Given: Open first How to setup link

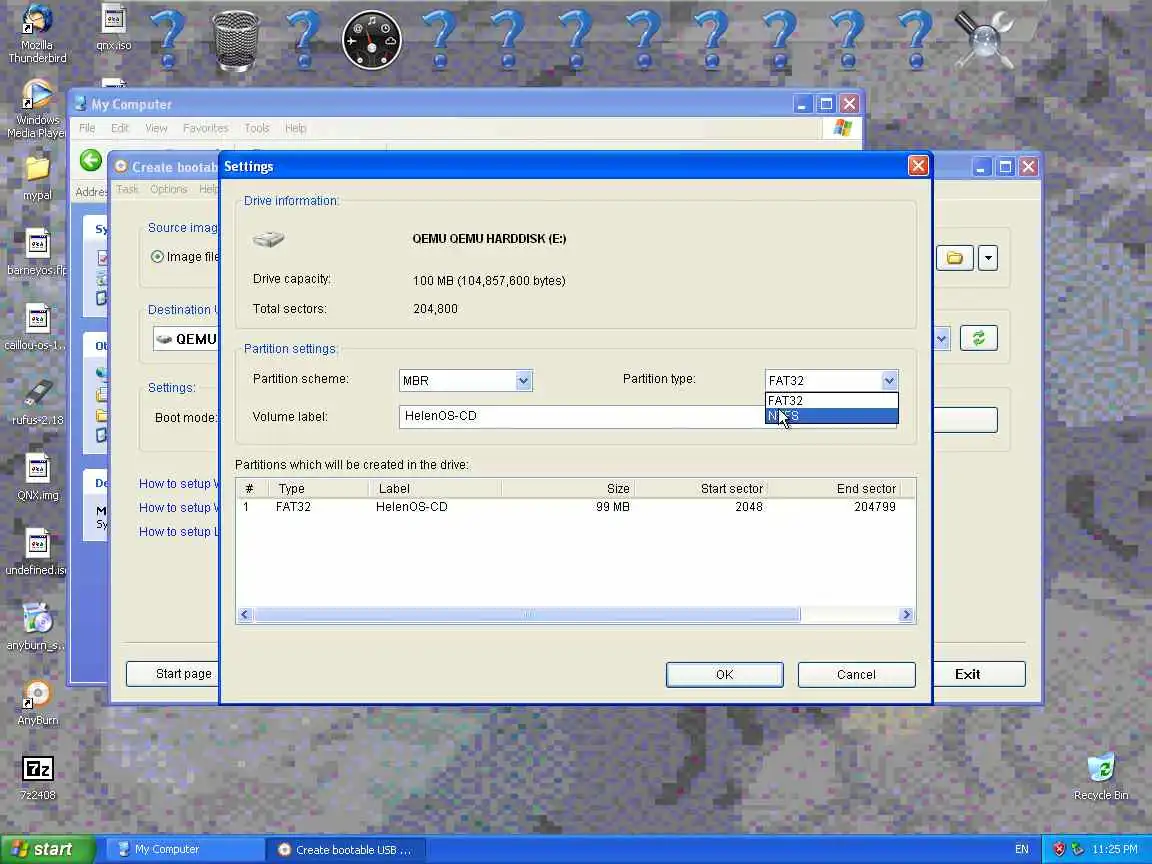Looking at the screenshot, I should tap(179, 483).
